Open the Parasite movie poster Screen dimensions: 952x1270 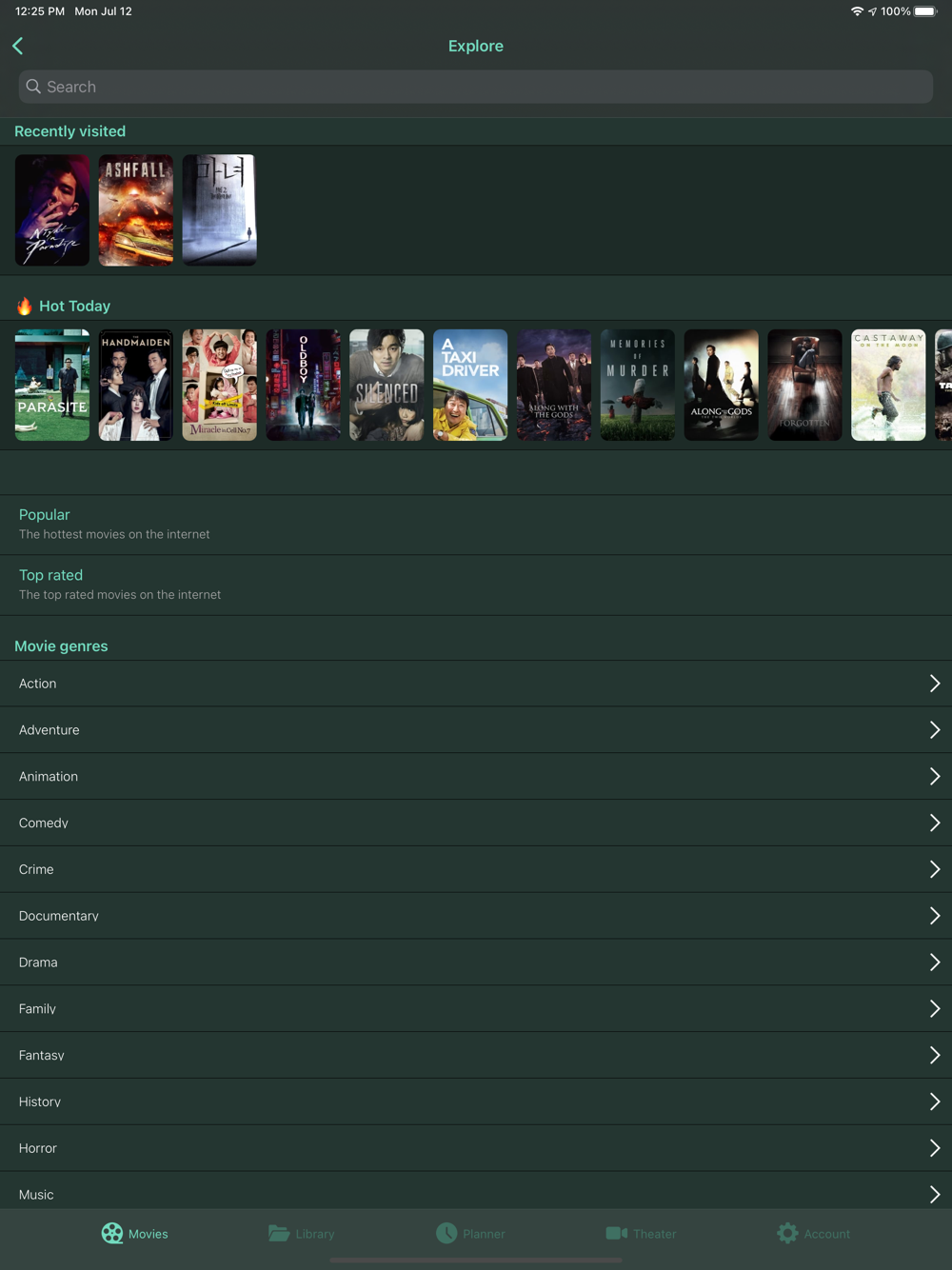[52, 385]
